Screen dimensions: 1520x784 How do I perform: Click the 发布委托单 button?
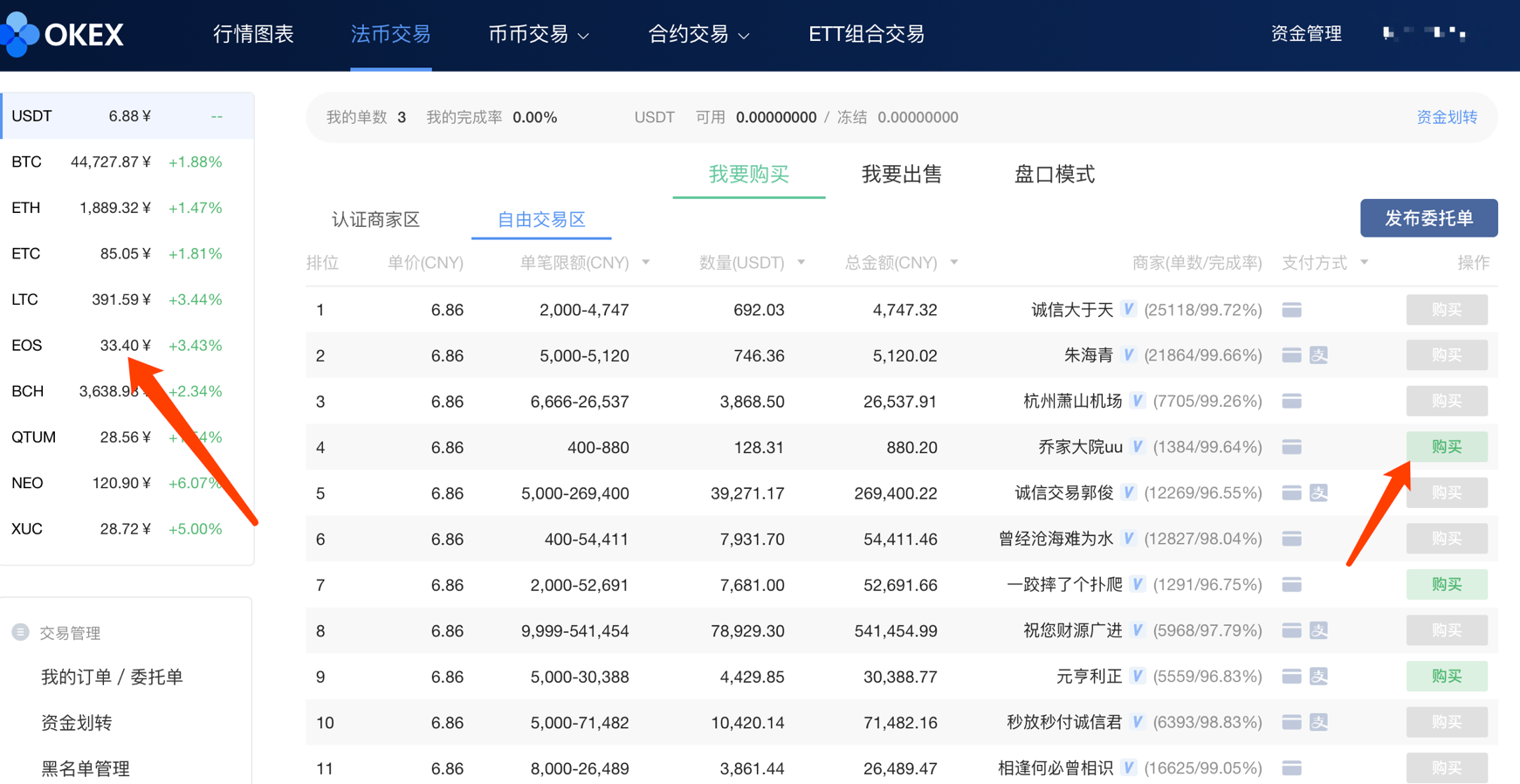tap(1429, 218)
